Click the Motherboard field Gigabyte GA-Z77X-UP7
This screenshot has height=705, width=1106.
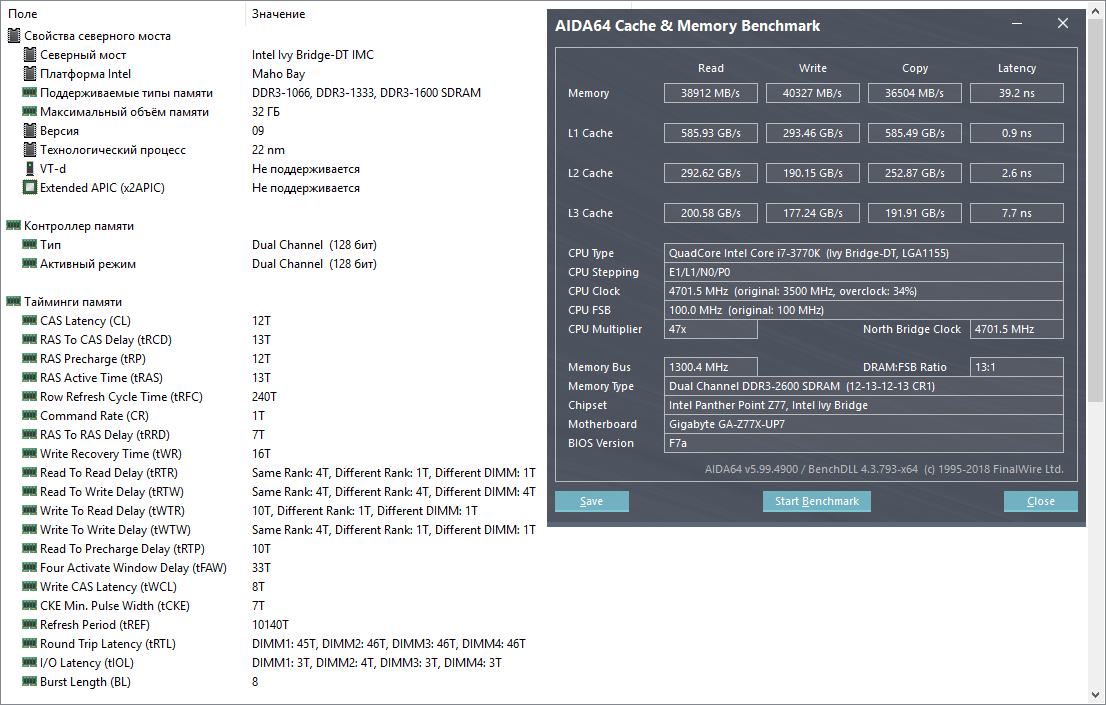pos(863,424)
